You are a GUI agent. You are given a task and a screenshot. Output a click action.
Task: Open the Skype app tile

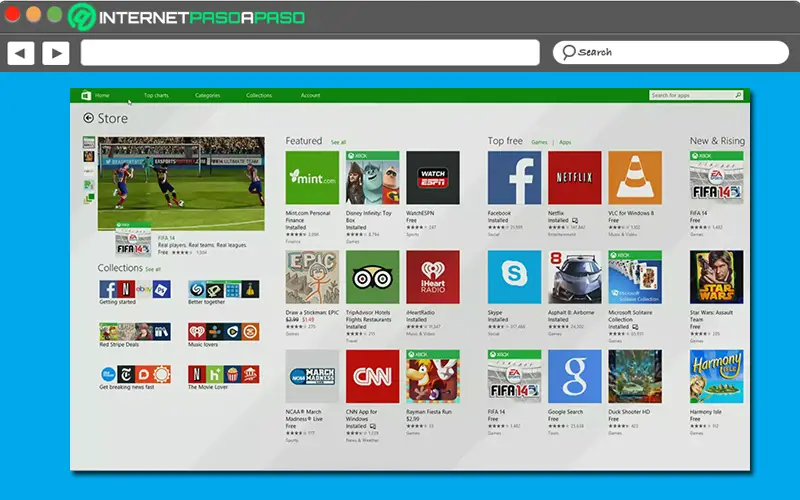point(514,277)
